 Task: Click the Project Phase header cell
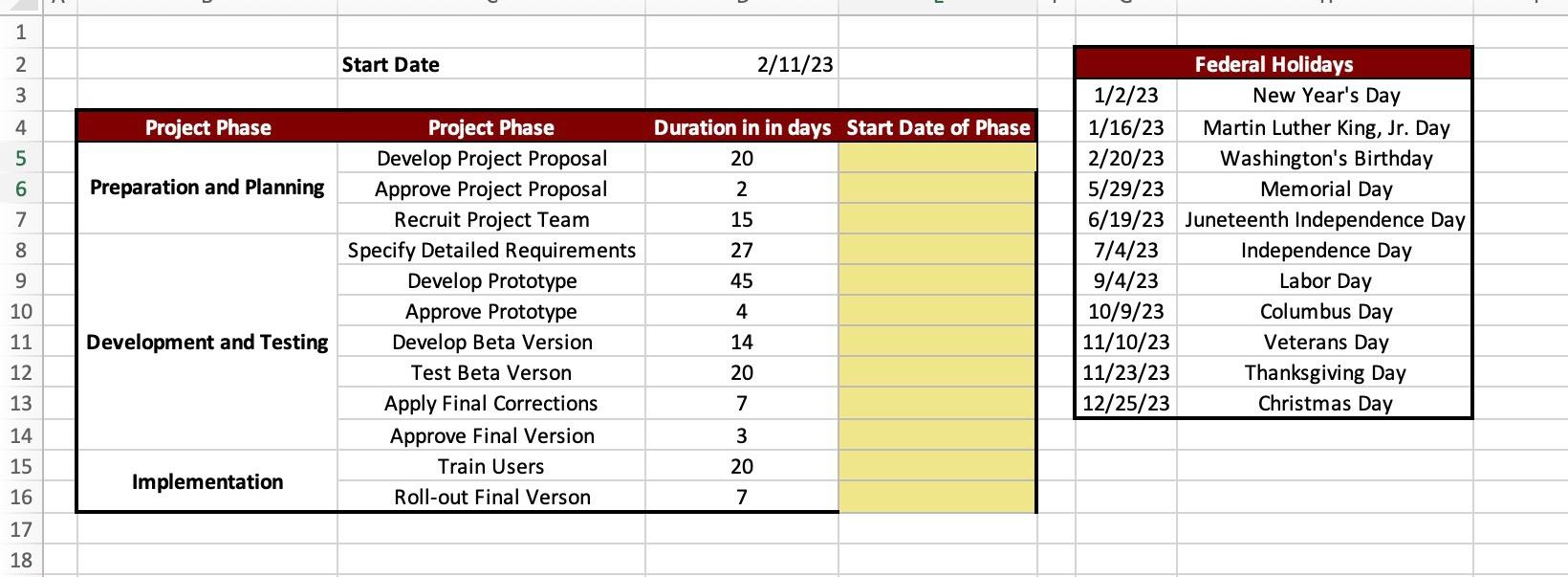[207, 126]
